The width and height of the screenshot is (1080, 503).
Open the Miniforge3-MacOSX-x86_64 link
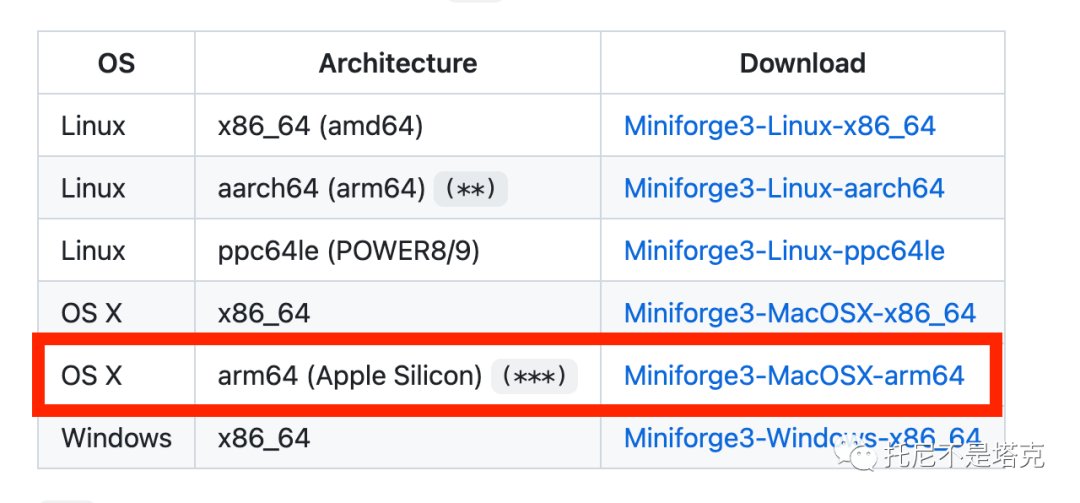click(x=799, y=313)
